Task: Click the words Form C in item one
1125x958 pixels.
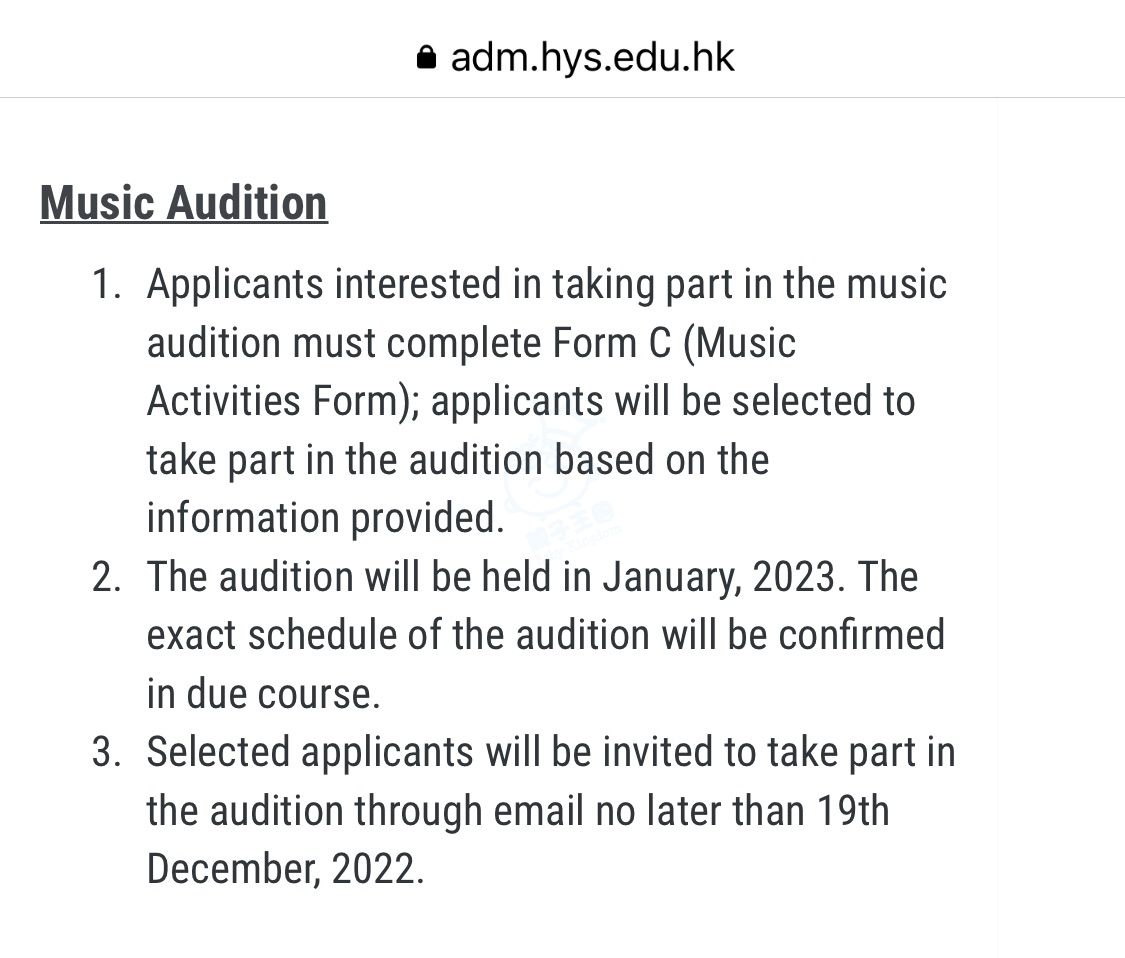Action: 612,343
